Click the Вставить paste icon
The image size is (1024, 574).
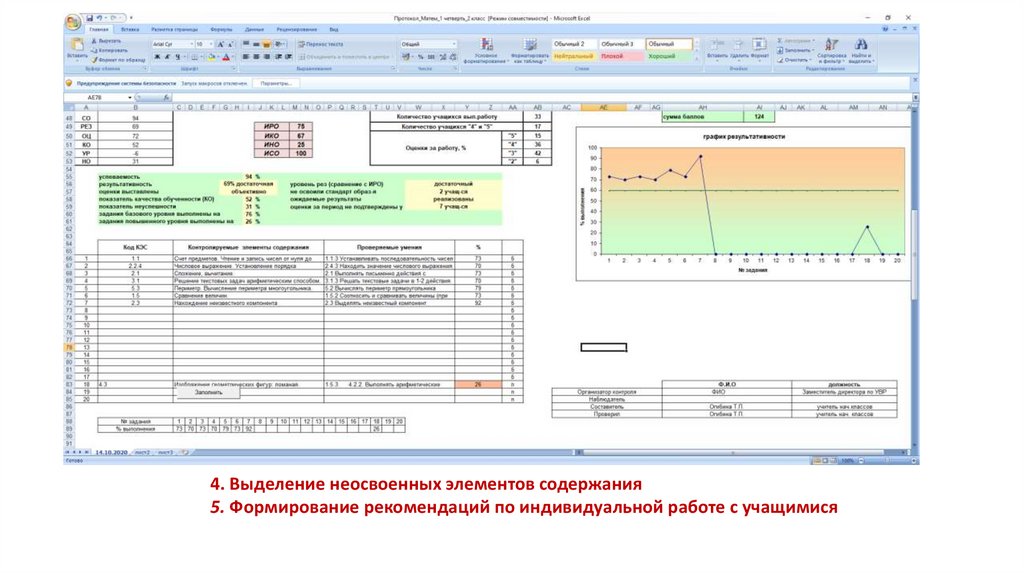click(x=76, y=46)
